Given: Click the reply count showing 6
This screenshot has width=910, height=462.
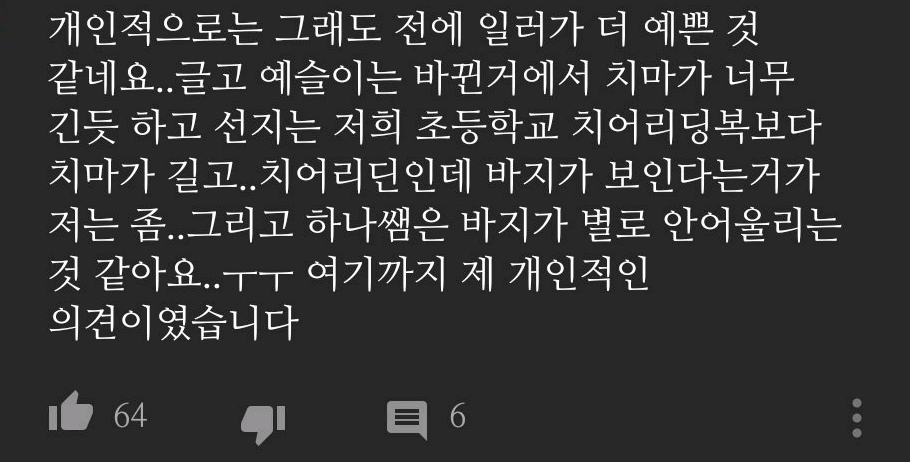Looking at the screenshot, I should click(x=457, y=416).
